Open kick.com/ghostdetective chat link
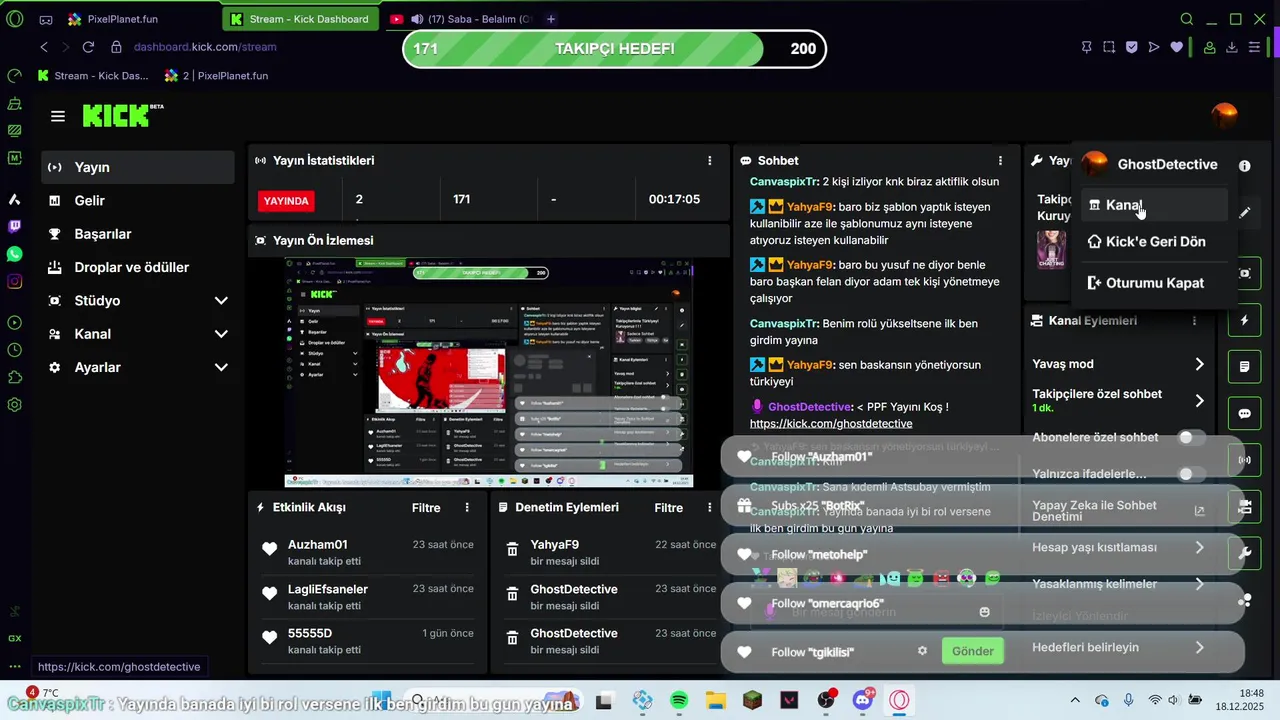The image size is (1280, 720). (x=830, y=424)
